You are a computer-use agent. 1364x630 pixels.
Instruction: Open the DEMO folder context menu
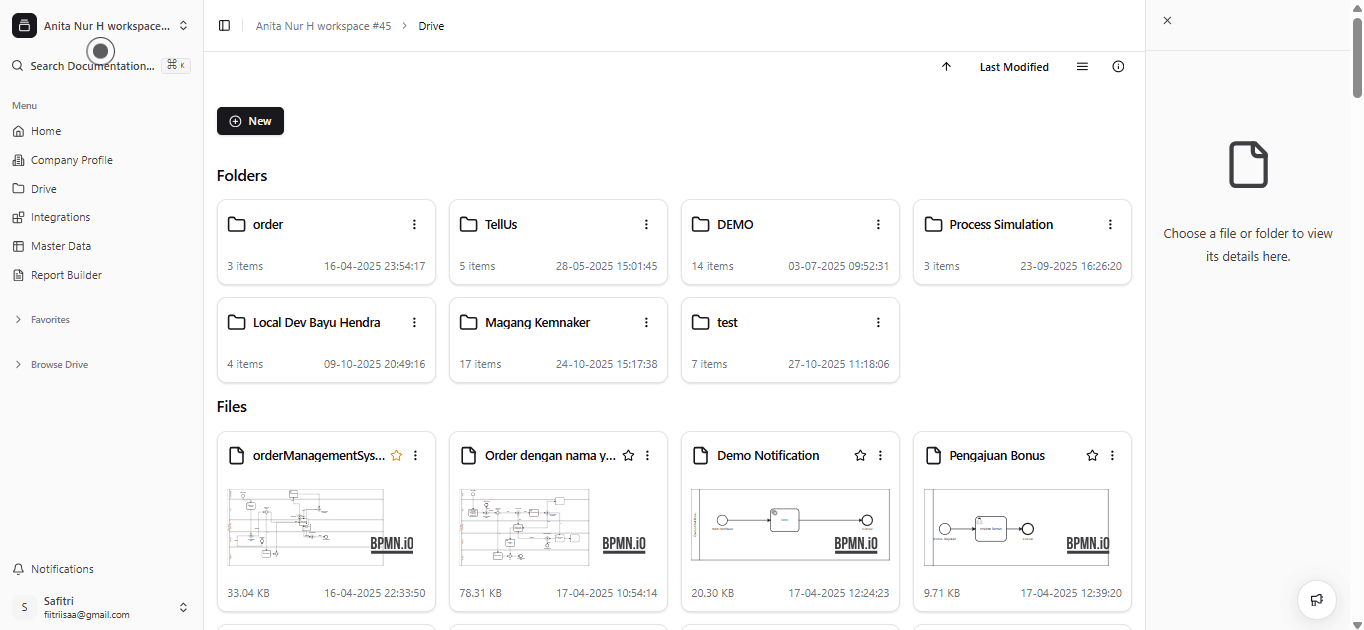tap(878, 224)
